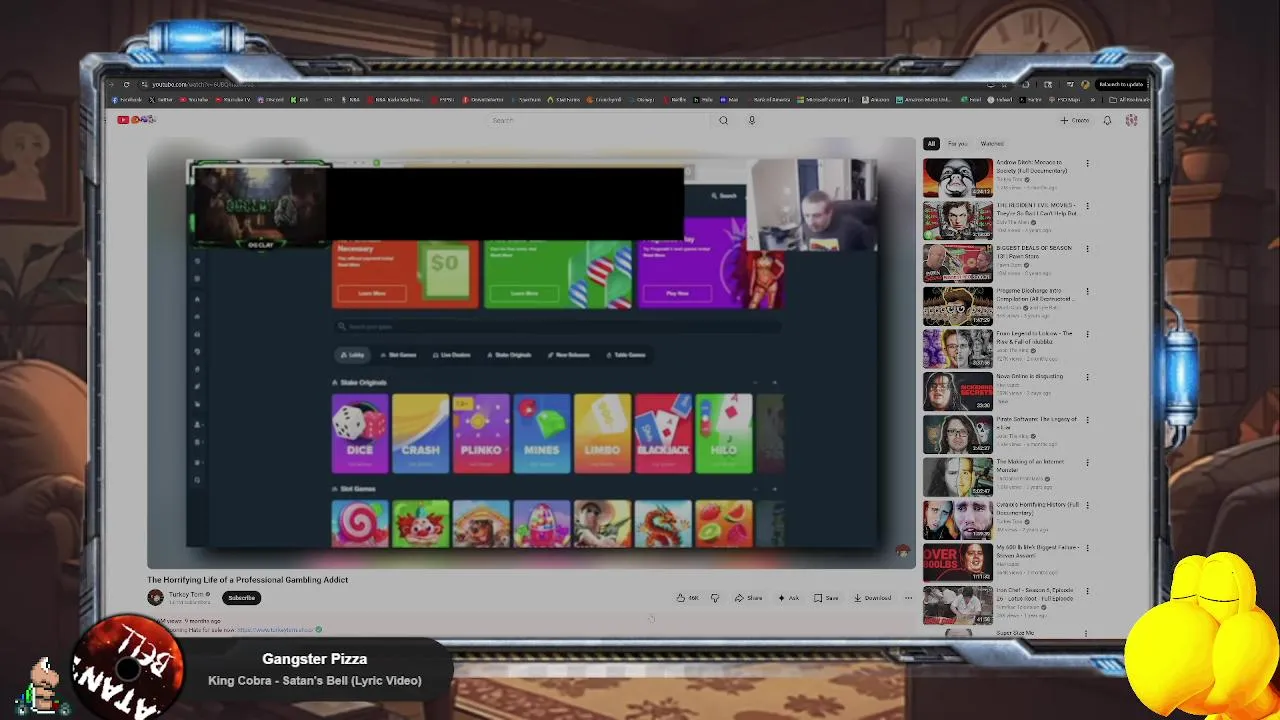Reload the browser page
This screenshot has height=720, width=1280.
tap(126, 84)
